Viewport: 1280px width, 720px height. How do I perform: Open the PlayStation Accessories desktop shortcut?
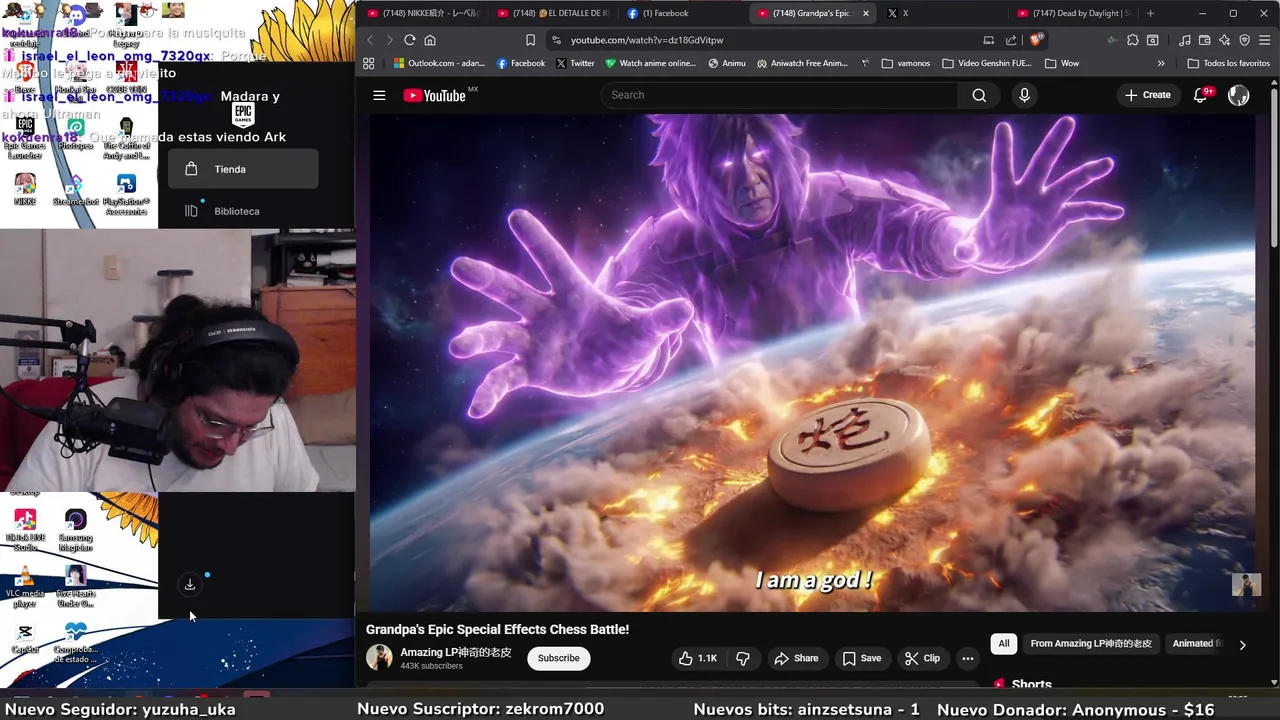click(126, 195)
